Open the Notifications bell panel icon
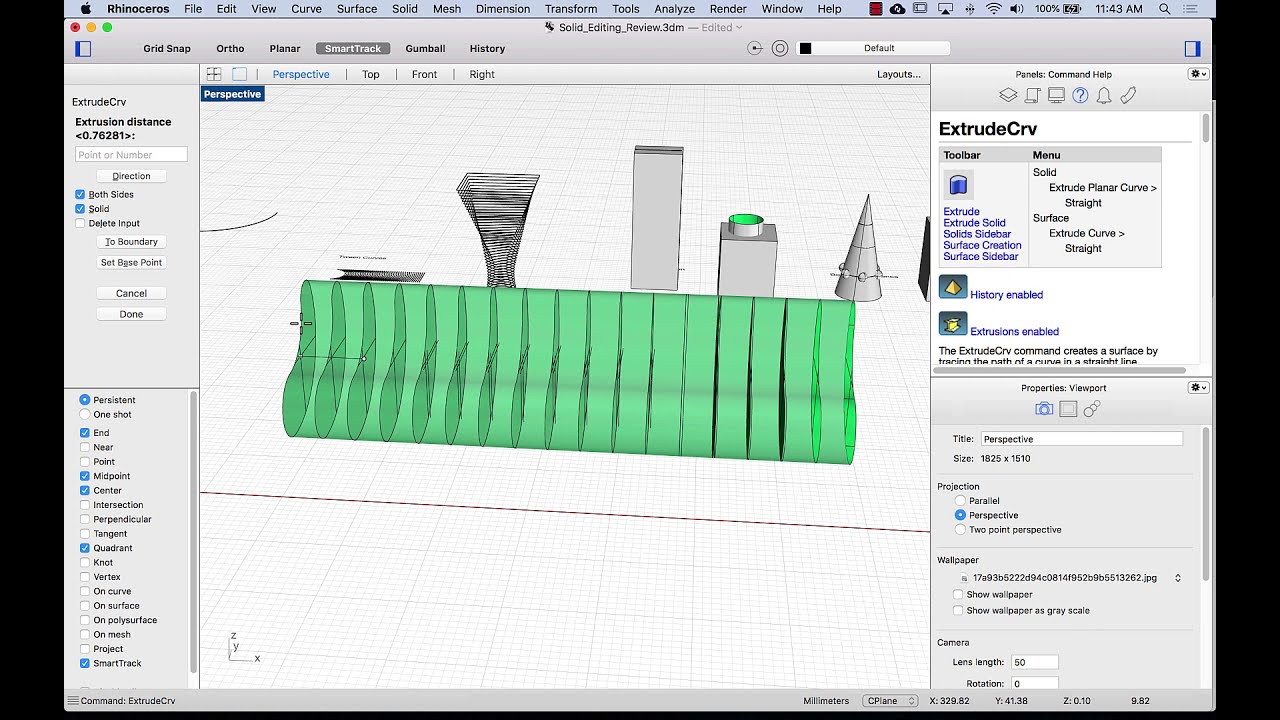Screen dimensions: 1280x720 1104,95
